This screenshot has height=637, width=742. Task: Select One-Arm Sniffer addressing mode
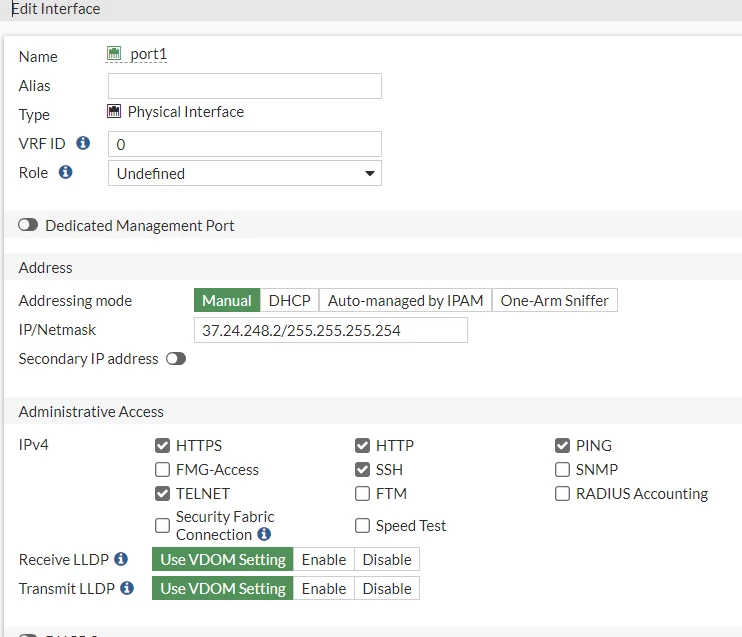point(555,300)
